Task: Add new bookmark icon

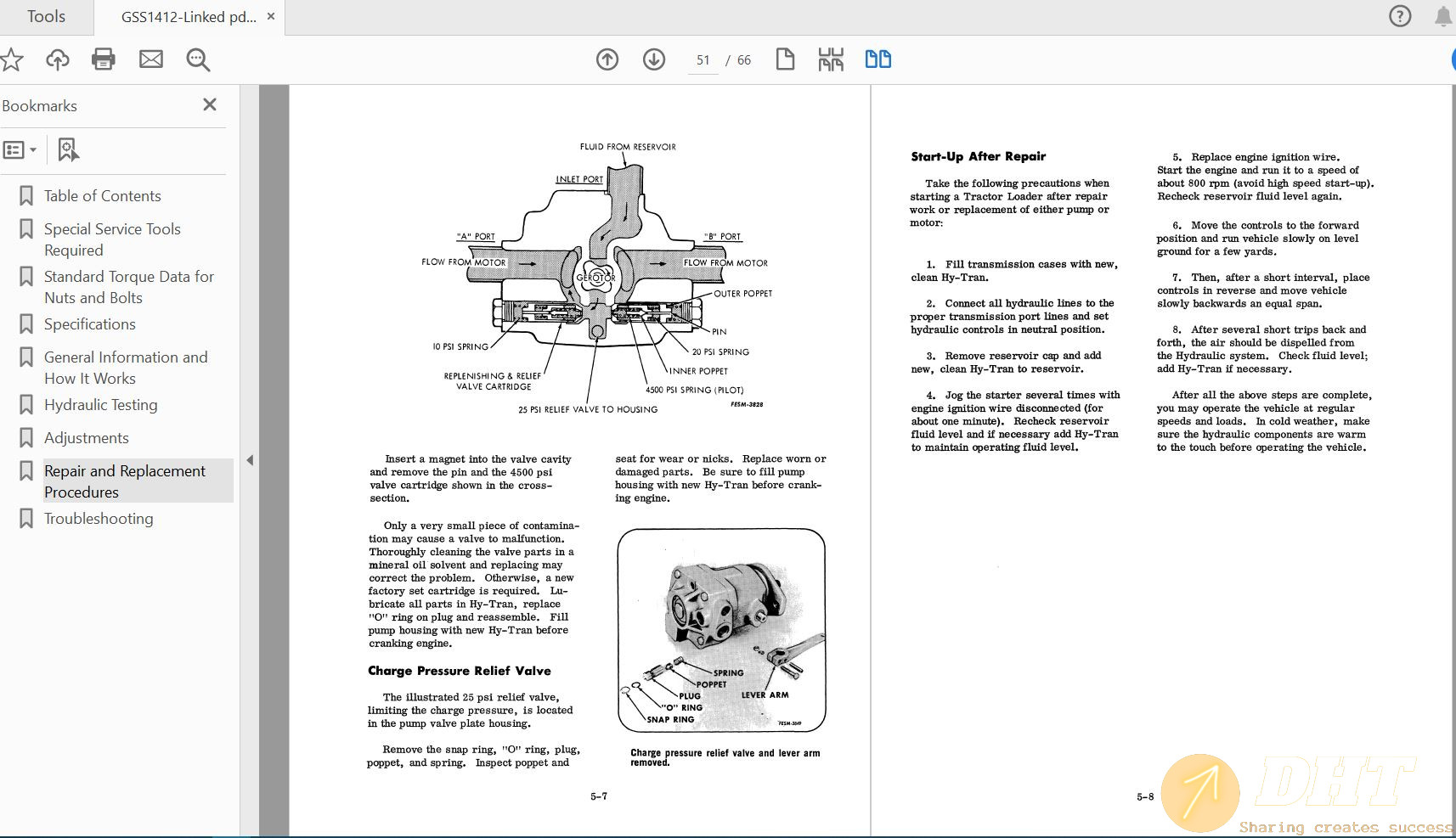Action: pyautogui.click(x=68, y=150)
